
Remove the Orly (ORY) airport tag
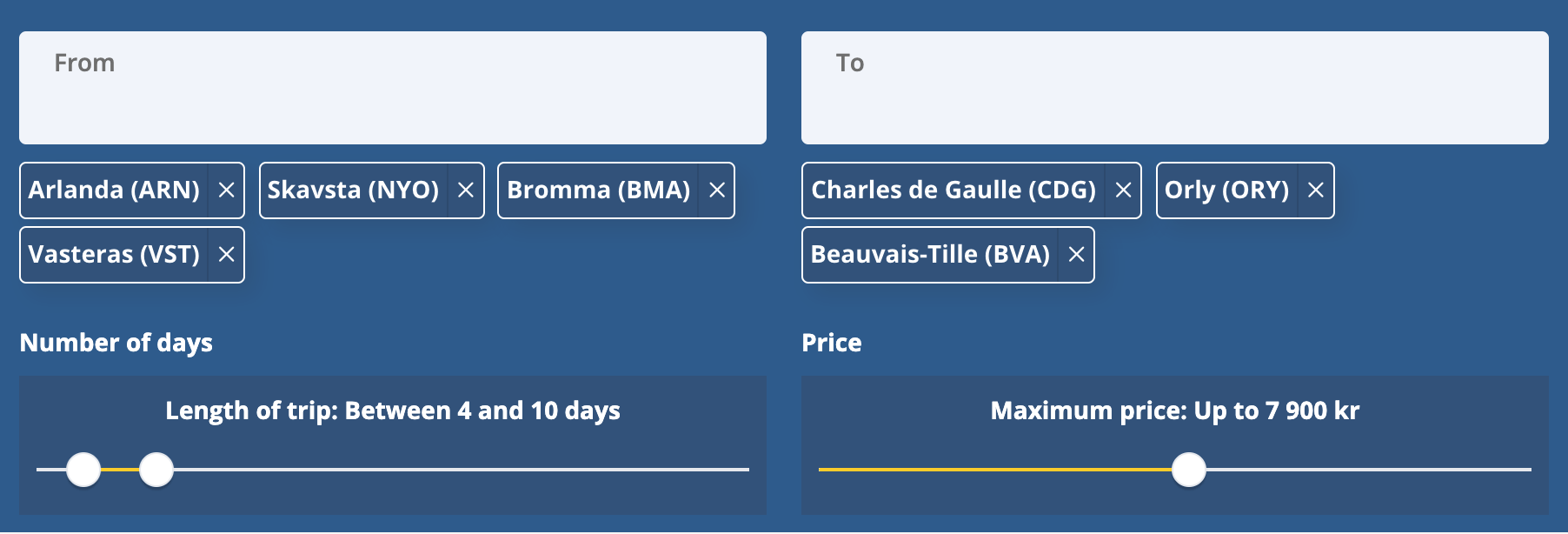tap(1316, 190)
